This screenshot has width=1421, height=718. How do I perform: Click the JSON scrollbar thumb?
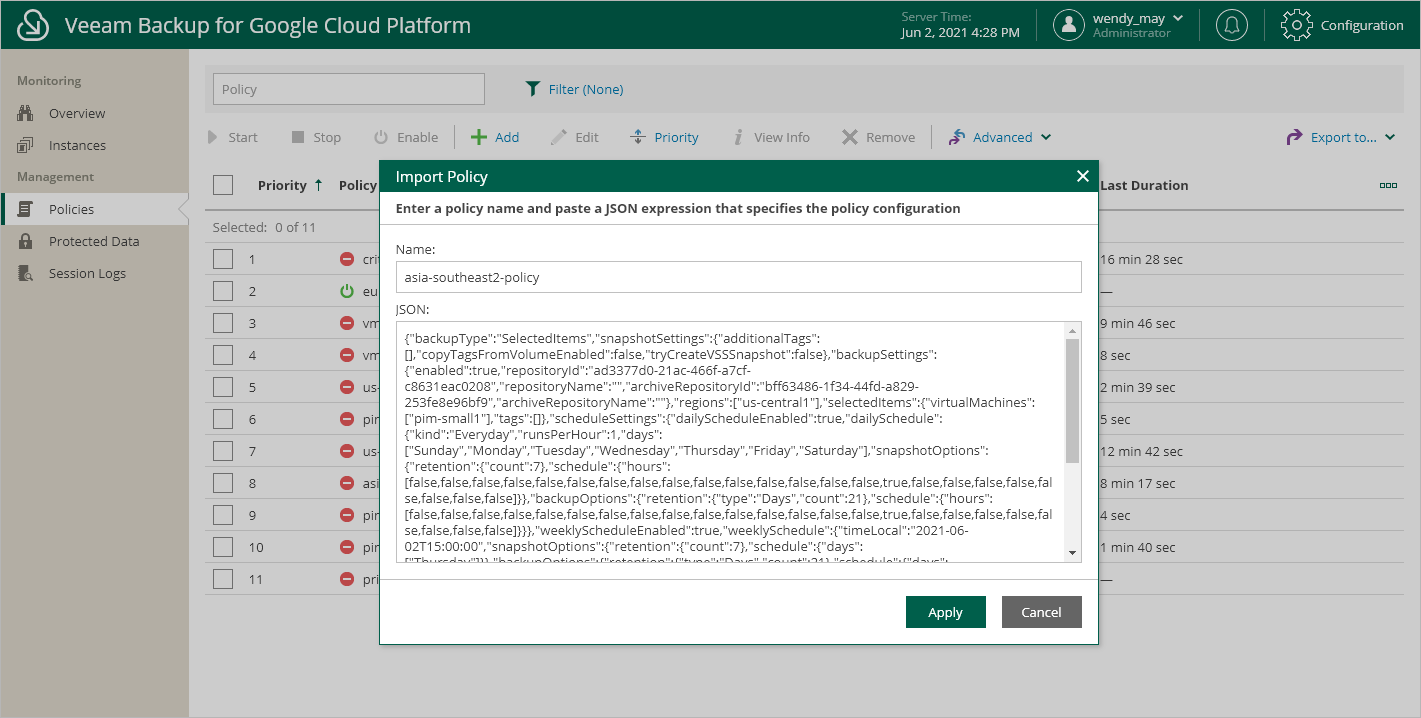(x=1073, y=400)
